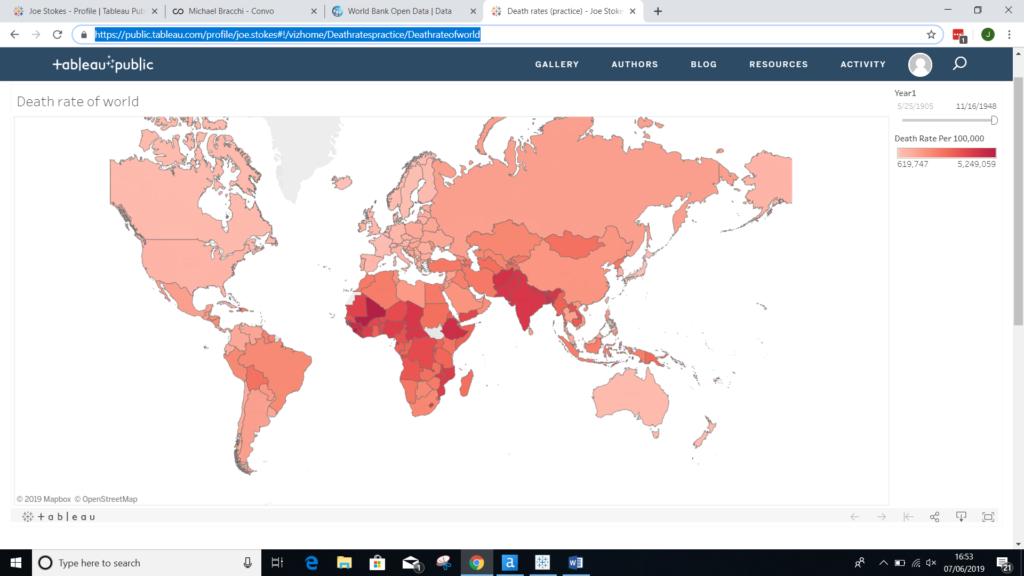Image resolution: width=1024 pixels, height=576 pixels.
Task: Bookmark this page with the star icon
Action: [931, 35]
